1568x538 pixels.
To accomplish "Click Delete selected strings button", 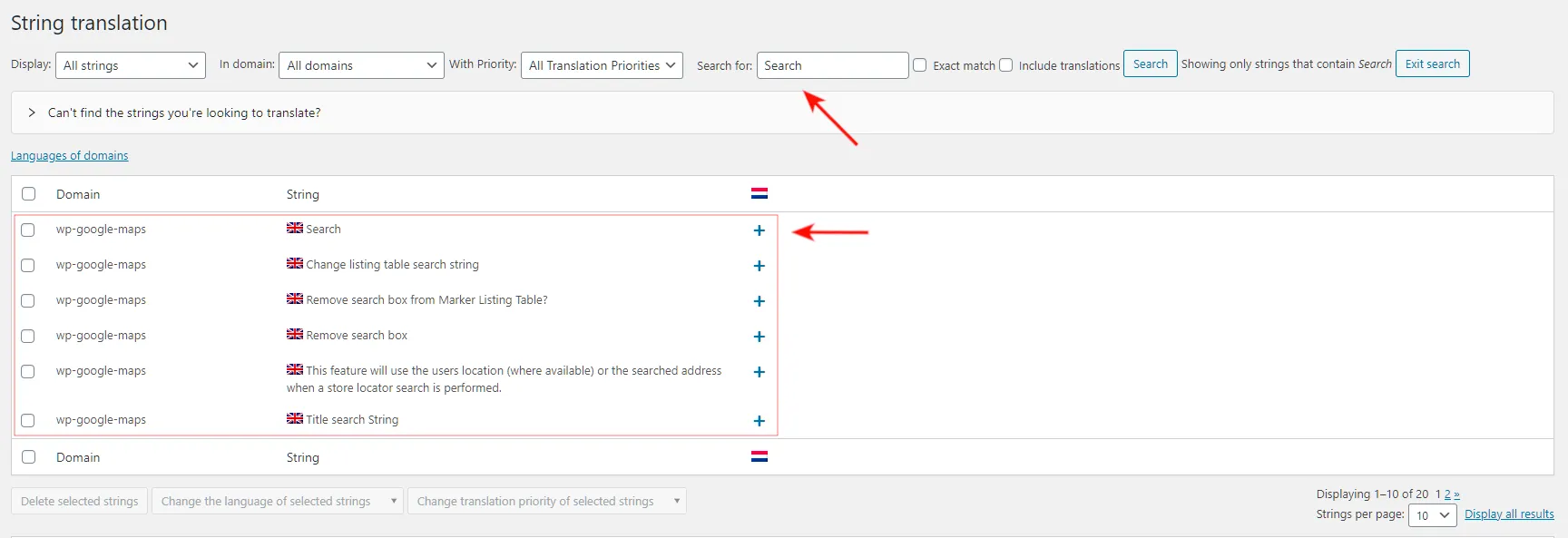I will 80,501.
